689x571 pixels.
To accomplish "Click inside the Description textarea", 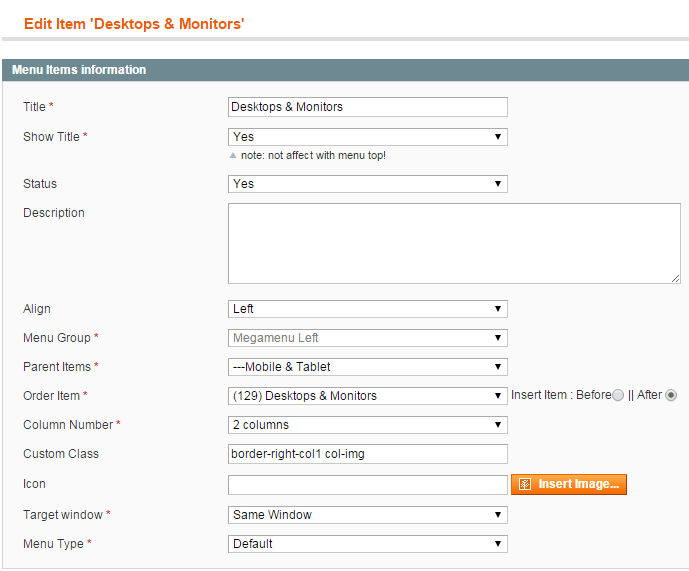I will click(454, 244).
